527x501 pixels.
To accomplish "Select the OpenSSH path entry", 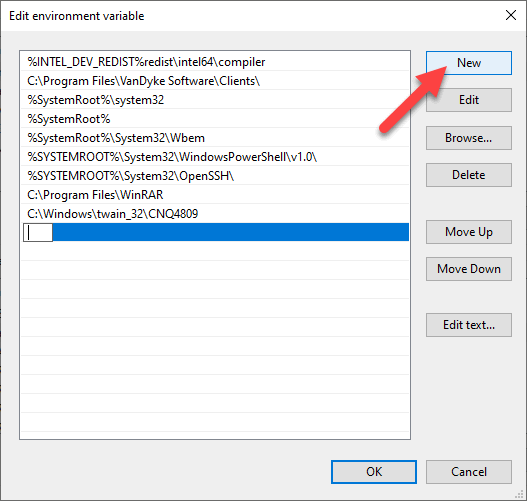I will click(x=215, y=176).
